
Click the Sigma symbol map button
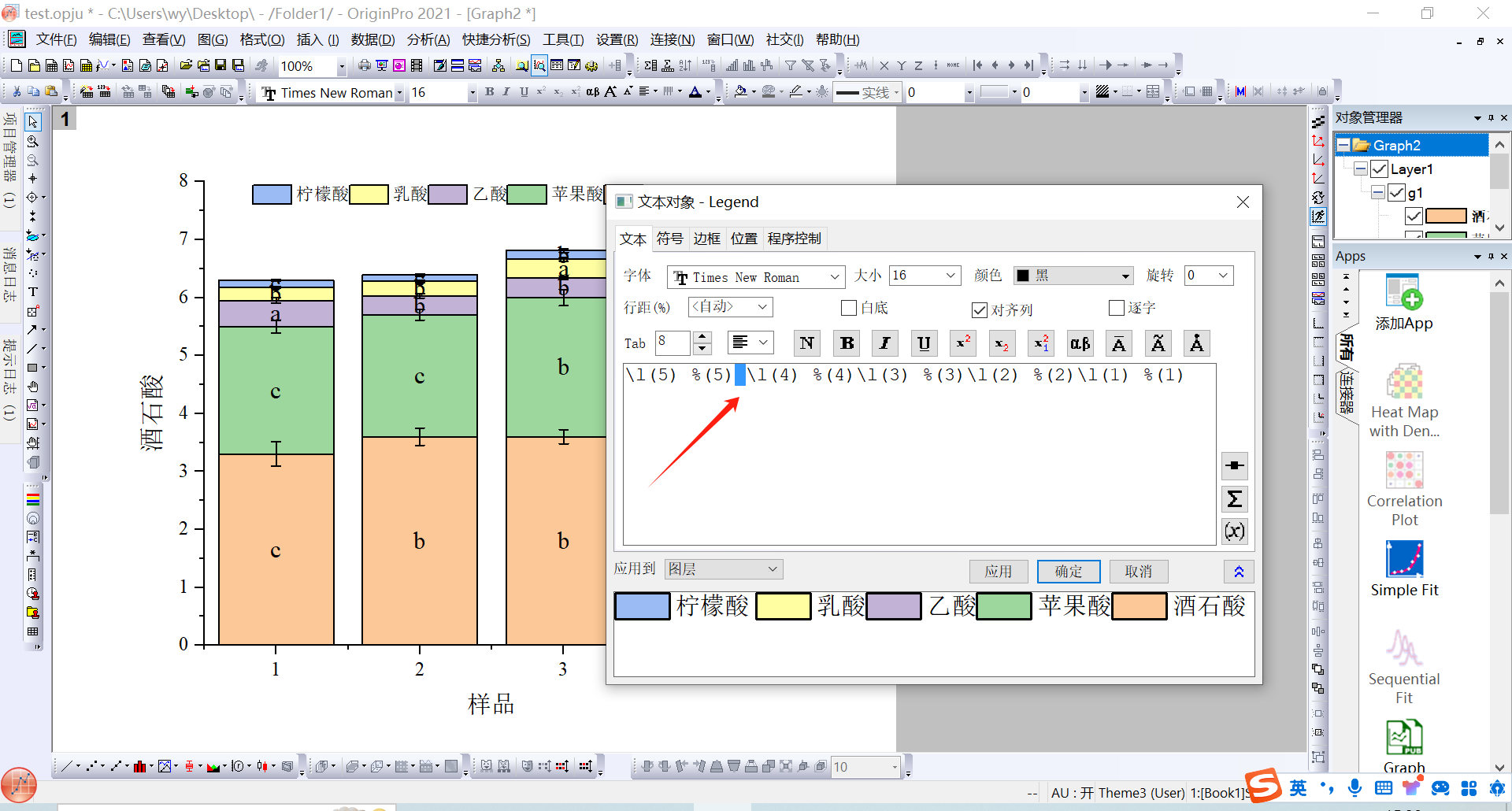click(x=1234, y=499)
